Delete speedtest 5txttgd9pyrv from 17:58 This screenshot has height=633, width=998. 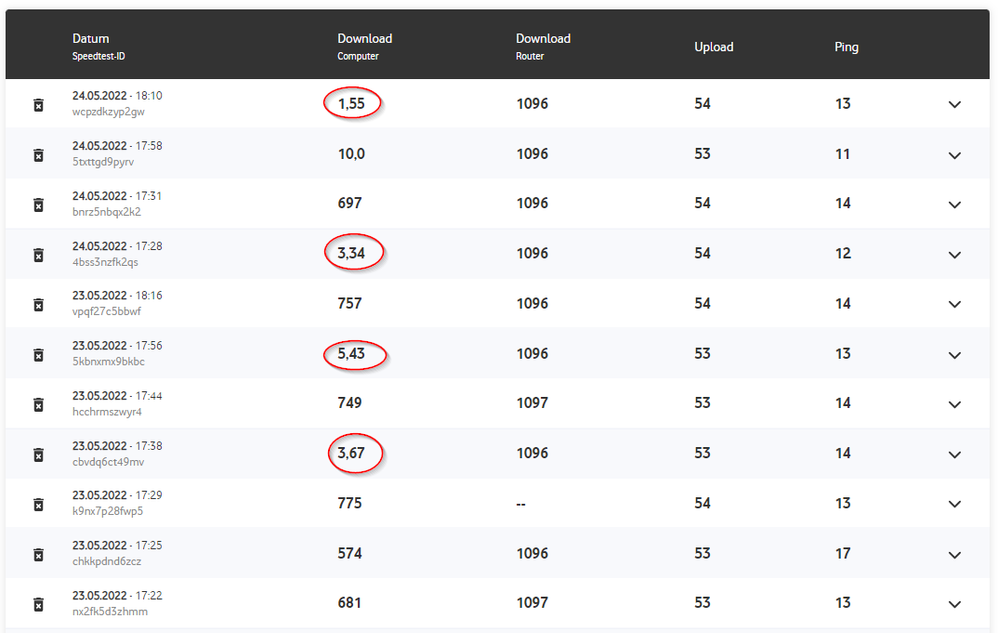tap(38, 155)
